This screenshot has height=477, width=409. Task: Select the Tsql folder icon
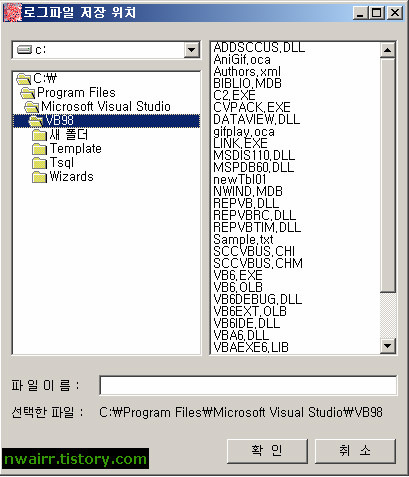point(39,163)
